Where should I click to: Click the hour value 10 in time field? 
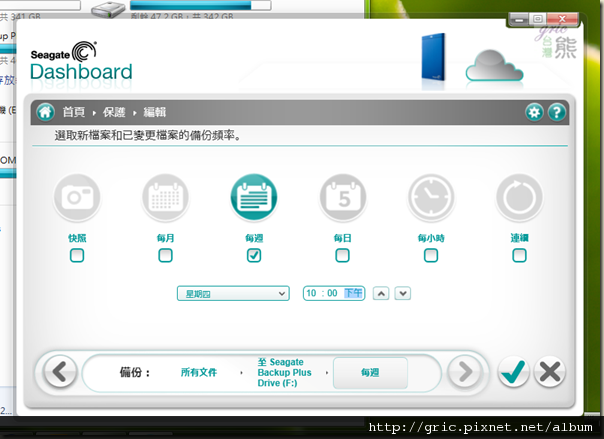311,293
